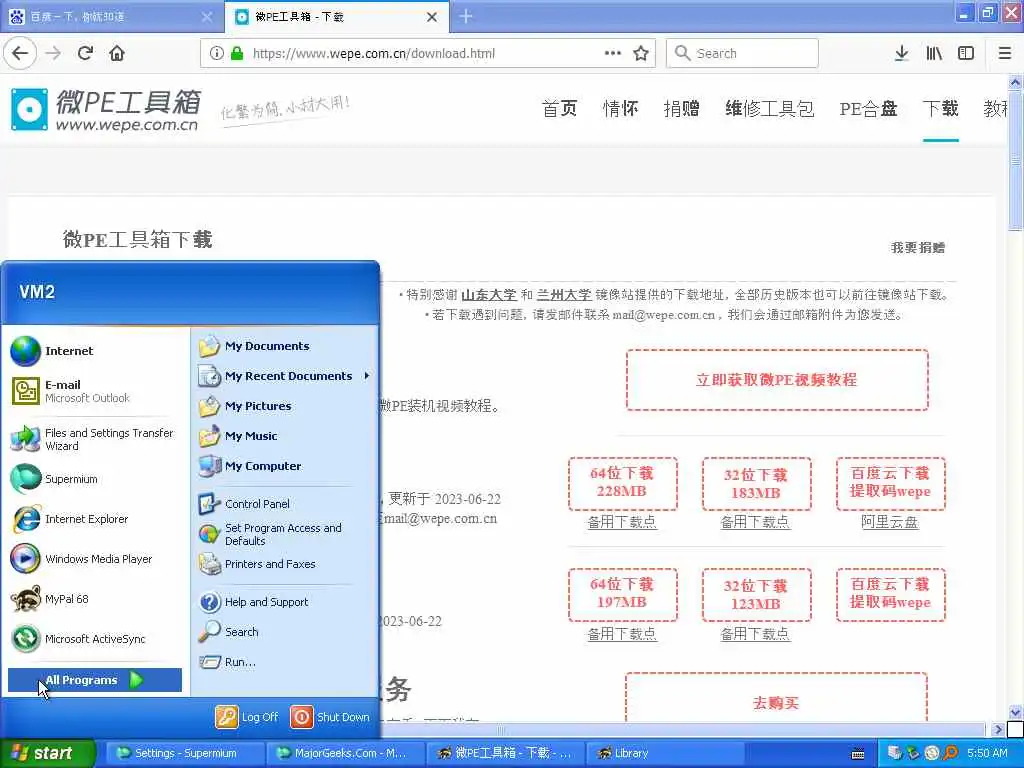This screenshot has width=1024, height=768.
Task: Open Microsoft ActiveSync
Action: pyautogui.click(x=96, y=639)
